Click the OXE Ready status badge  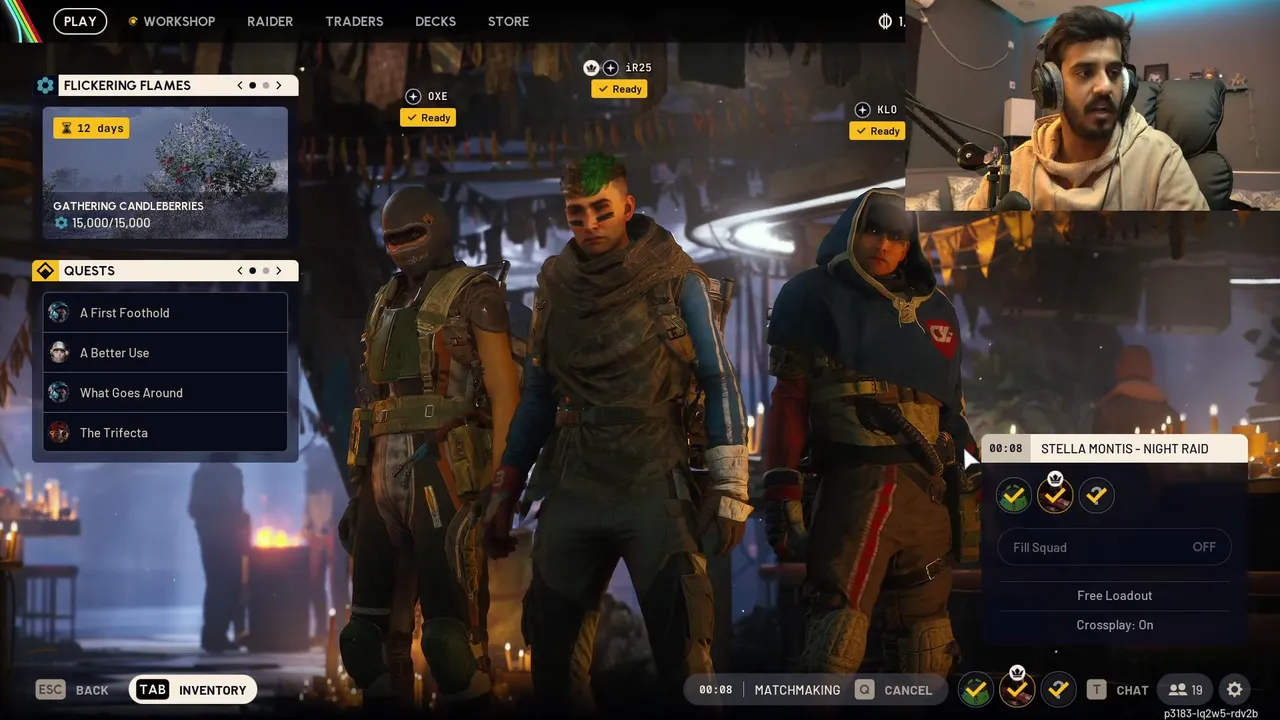pos(428,118)
